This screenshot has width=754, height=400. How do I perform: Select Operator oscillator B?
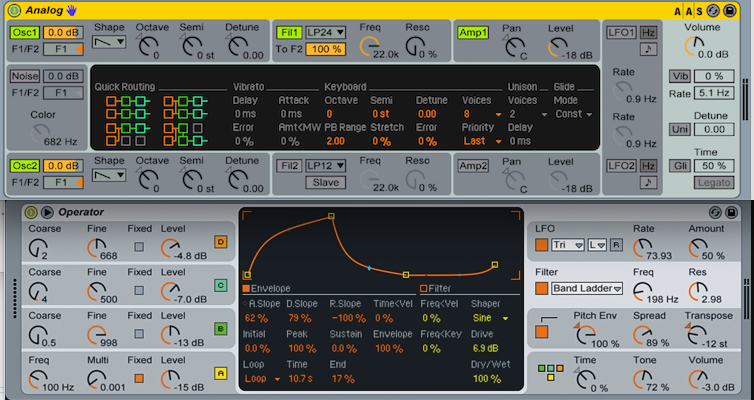pyautogui.click(x=221, y=329)
